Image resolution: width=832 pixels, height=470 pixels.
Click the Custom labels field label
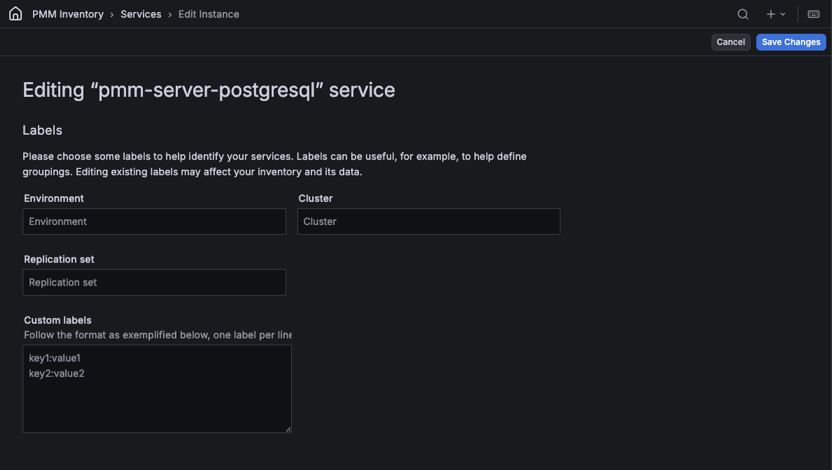coord(57,320)
